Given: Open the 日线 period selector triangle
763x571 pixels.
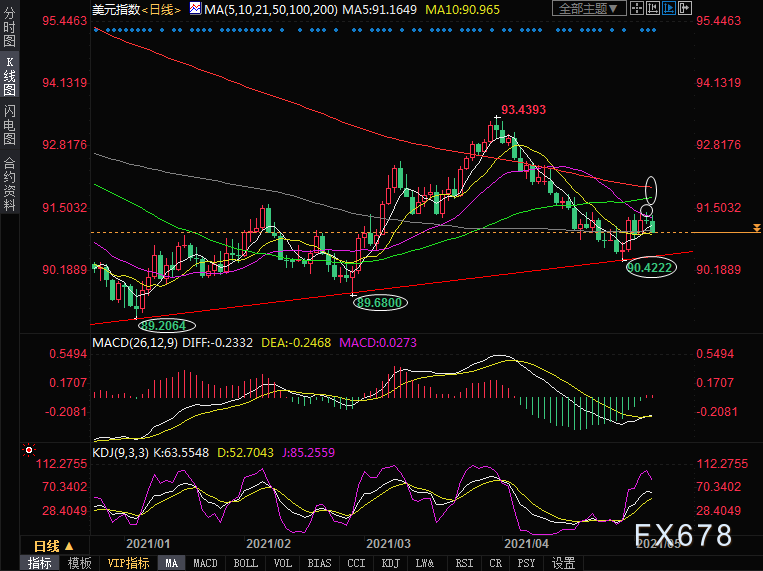Looking at the screenshot, I should (x=69, y=547).
